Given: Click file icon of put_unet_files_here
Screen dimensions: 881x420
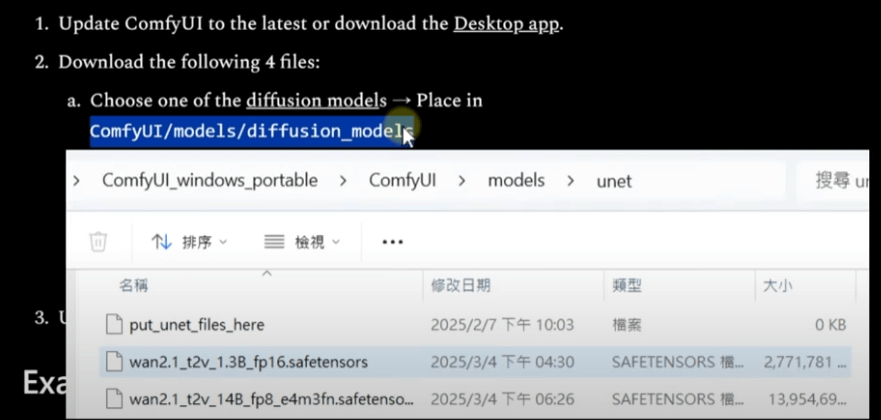Looking at the screenshot, I should [x=114, y=325].
